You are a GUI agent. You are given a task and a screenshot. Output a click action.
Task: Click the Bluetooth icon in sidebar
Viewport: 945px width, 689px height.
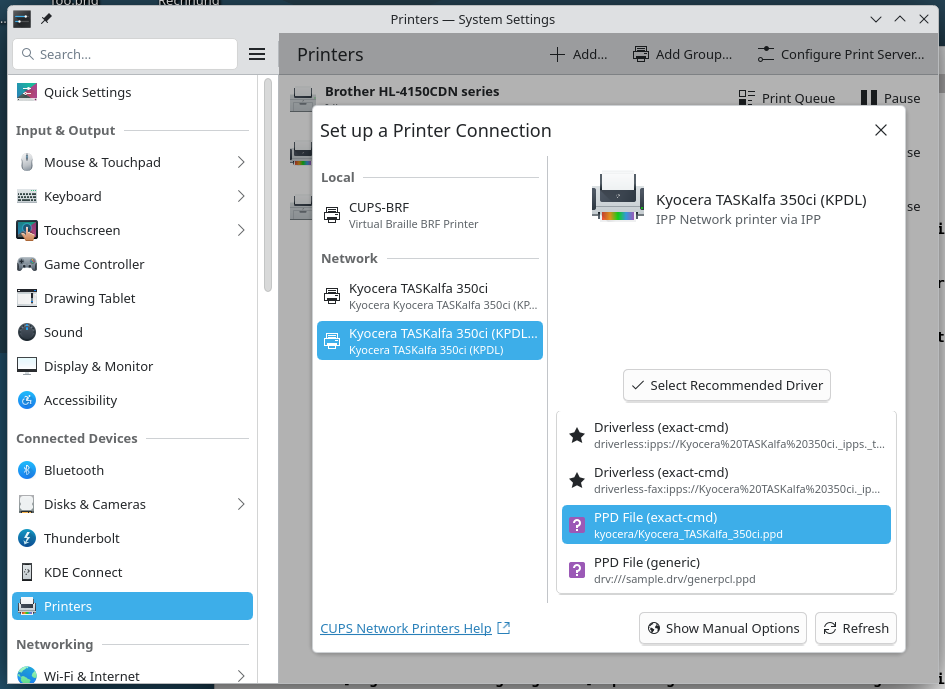click(x=27, y=470)
